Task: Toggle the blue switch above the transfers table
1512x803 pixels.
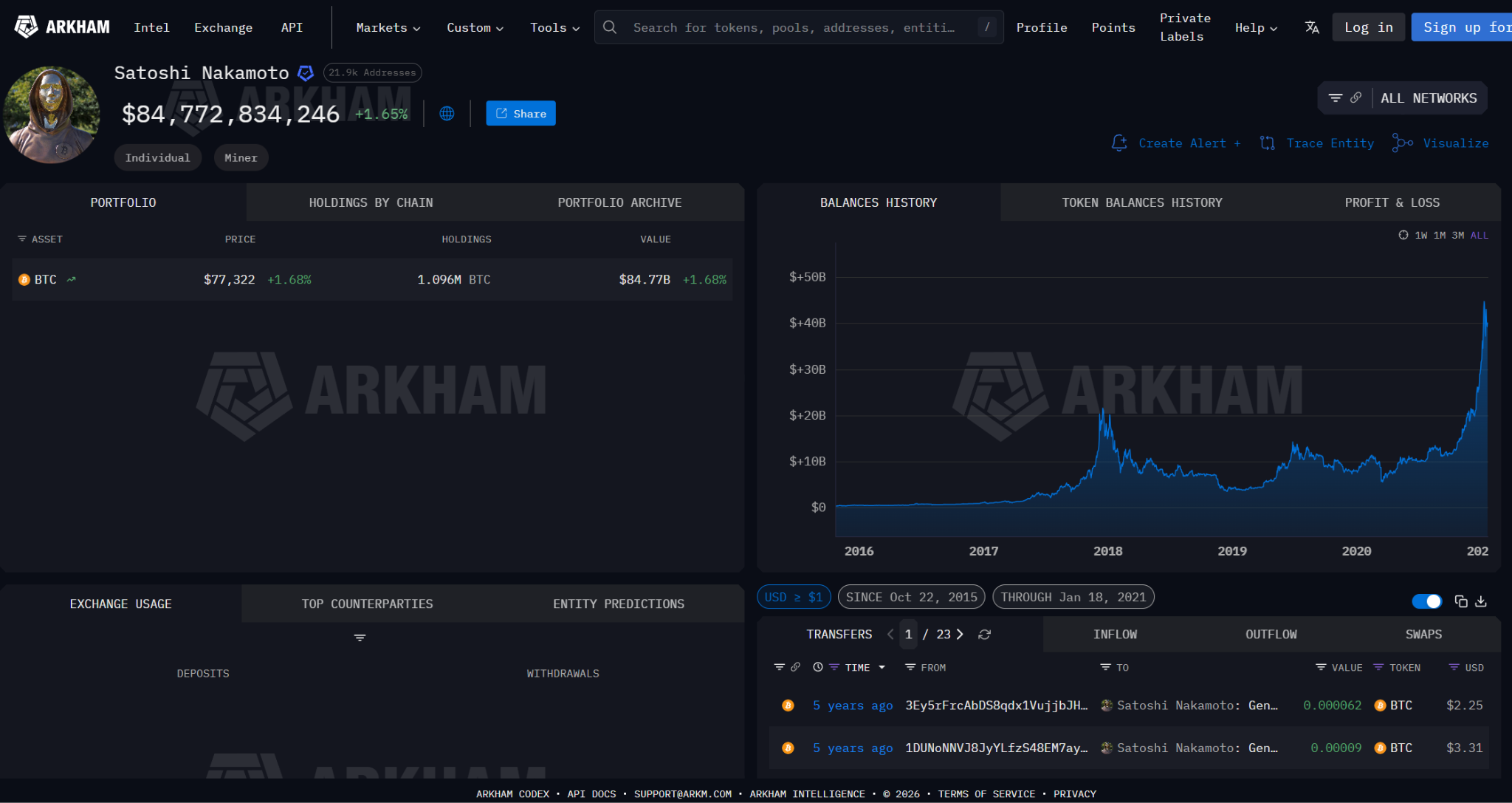Action: (x=1426, y=601)
